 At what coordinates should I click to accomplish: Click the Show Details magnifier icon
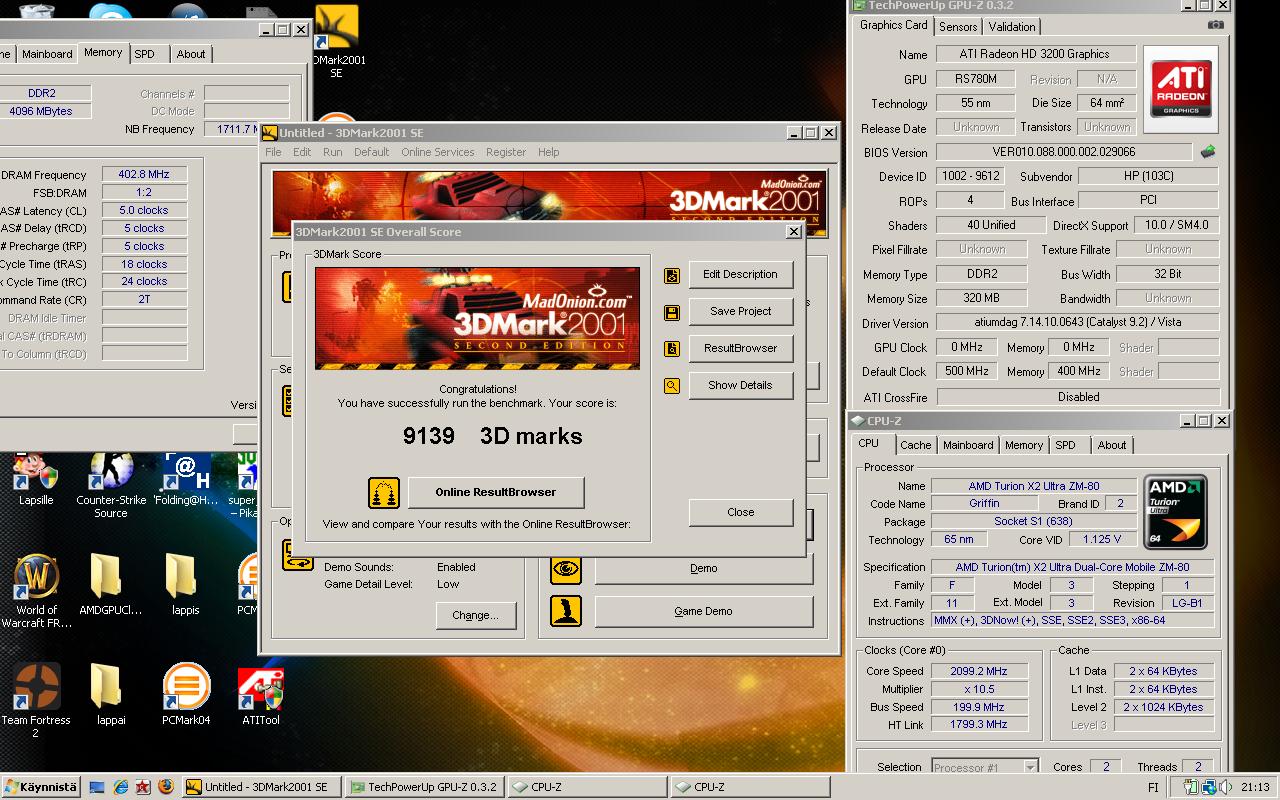click(x=672, y=385)
